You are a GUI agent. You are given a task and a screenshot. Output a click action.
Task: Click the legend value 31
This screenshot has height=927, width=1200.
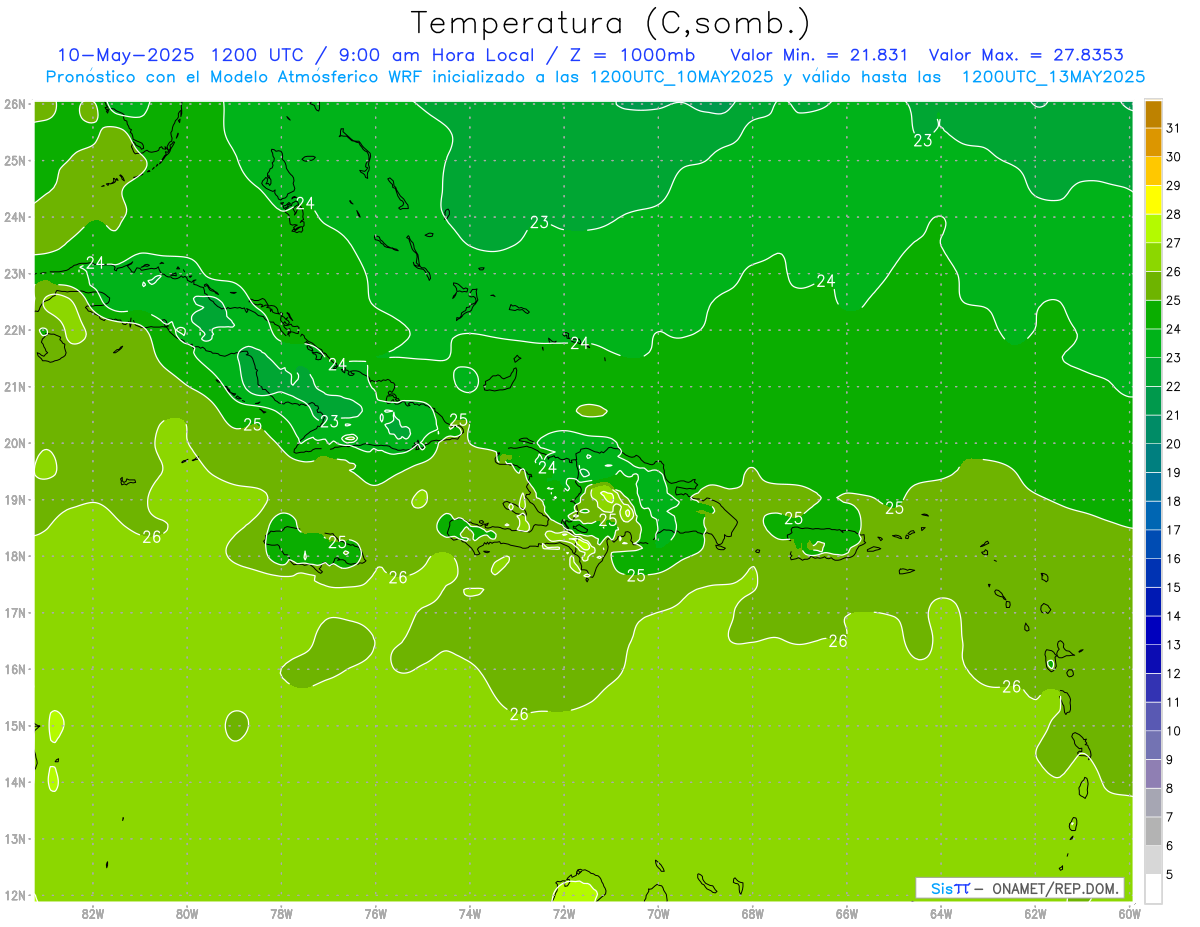[1173, 127]
